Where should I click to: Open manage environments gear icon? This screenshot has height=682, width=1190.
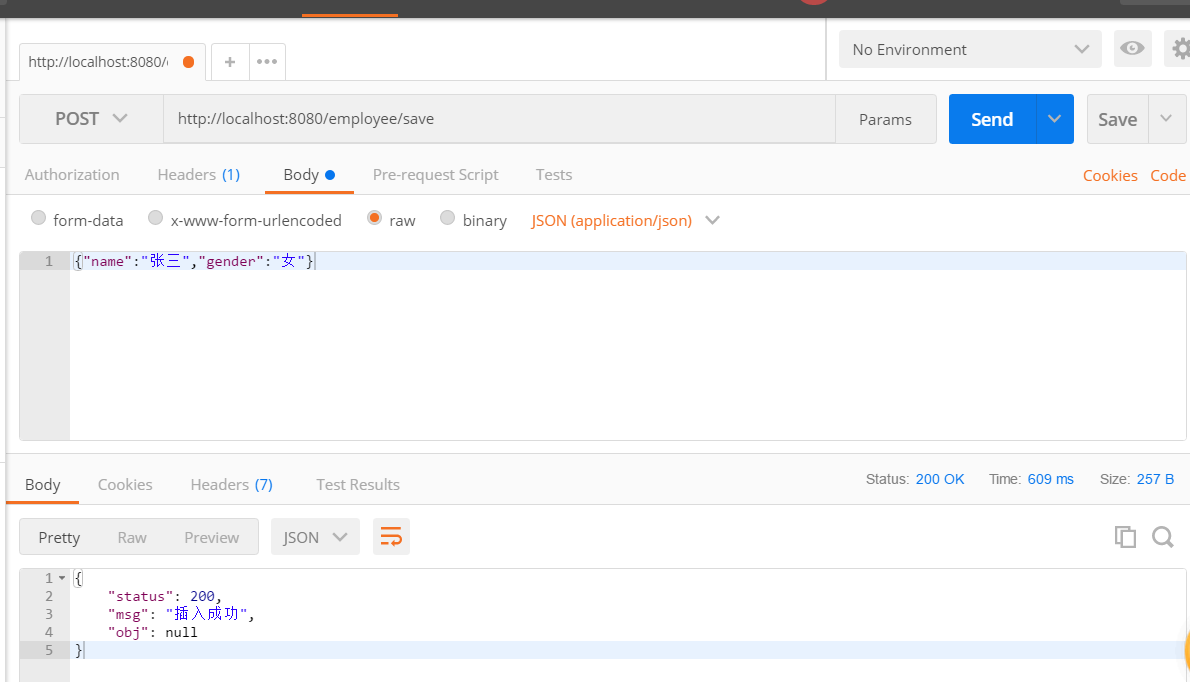click(1180, 49)
